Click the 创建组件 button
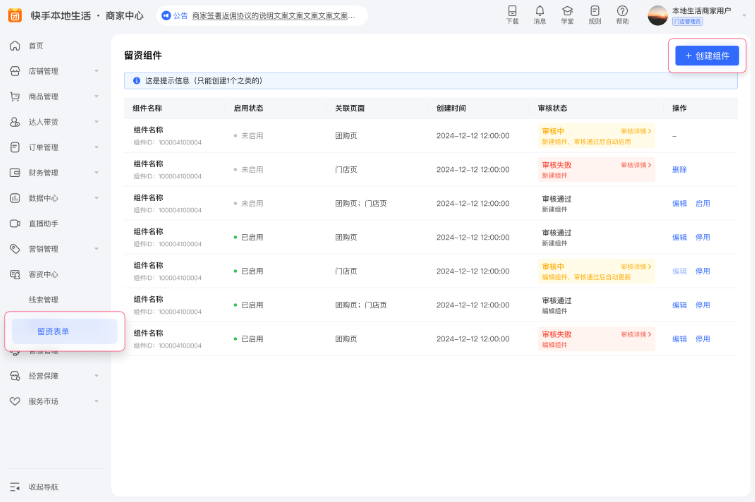 (707, 56)
